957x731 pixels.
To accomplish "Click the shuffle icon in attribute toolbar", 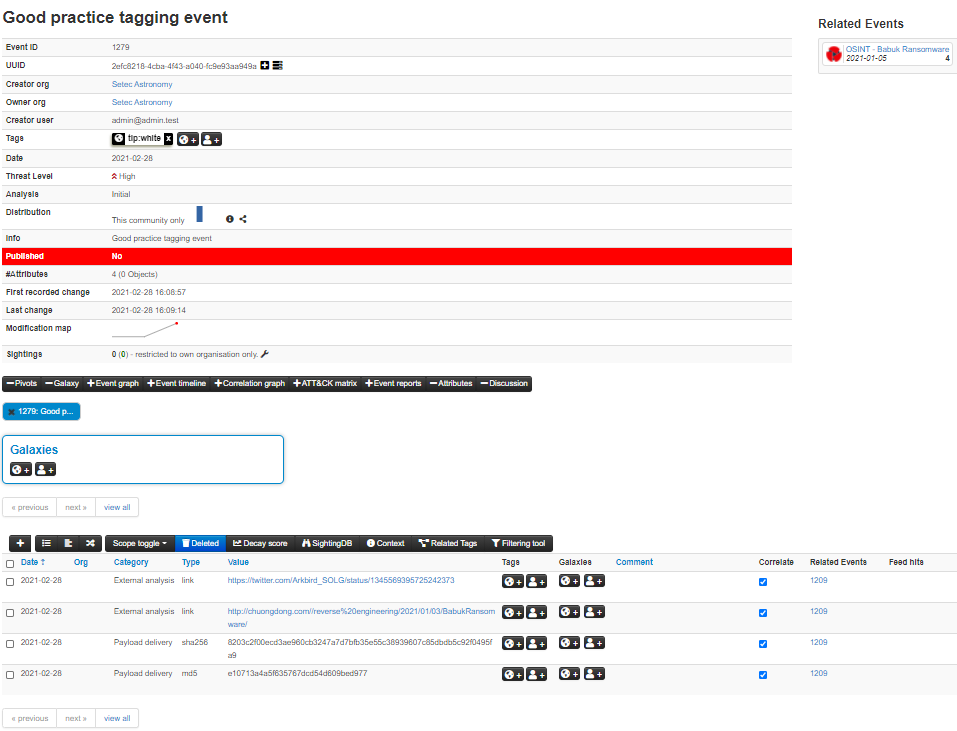I will pyautogui.click(x=90, y=543).
